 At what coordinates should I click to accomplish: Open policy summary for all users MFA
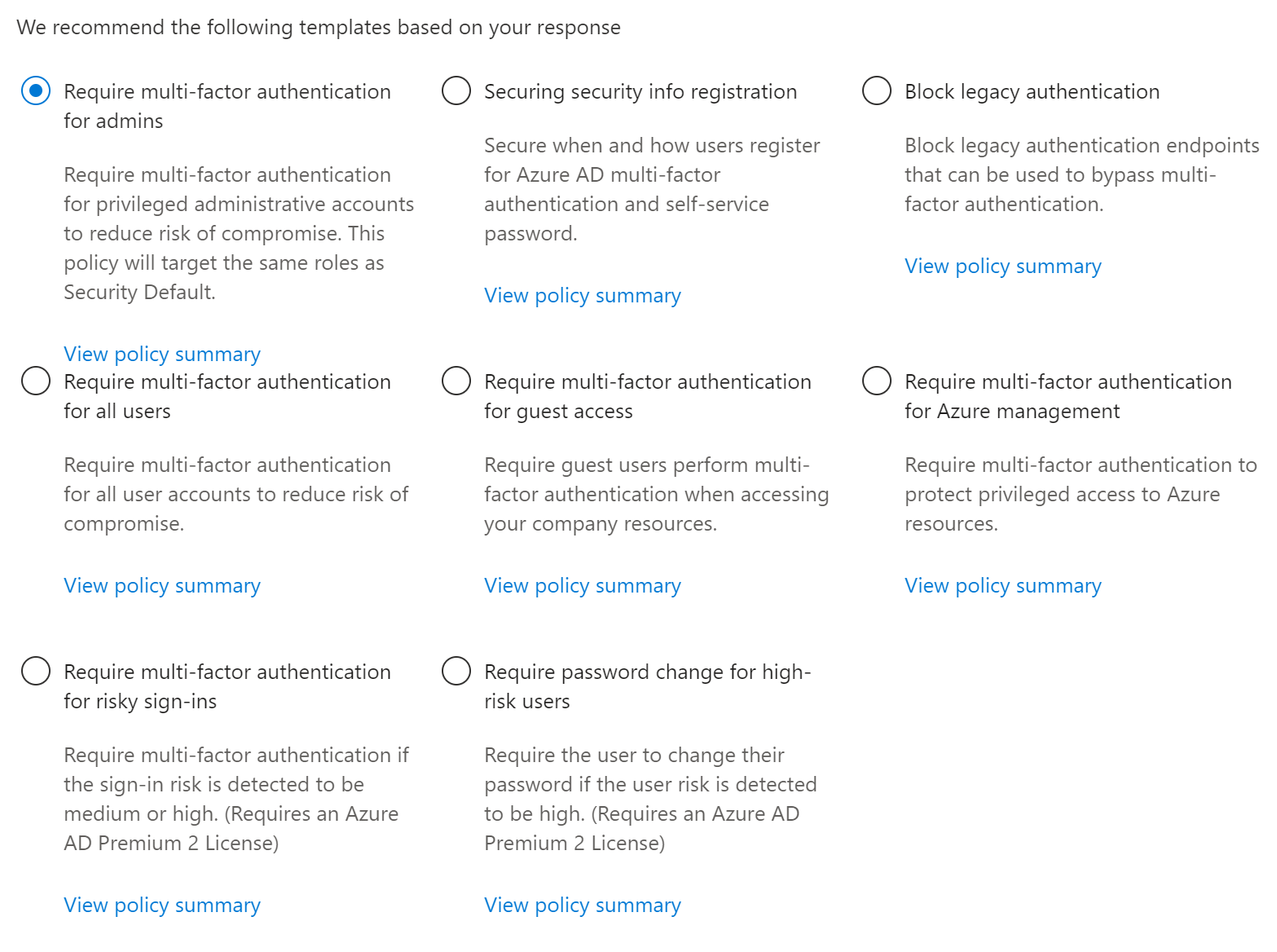click(162, 585)
